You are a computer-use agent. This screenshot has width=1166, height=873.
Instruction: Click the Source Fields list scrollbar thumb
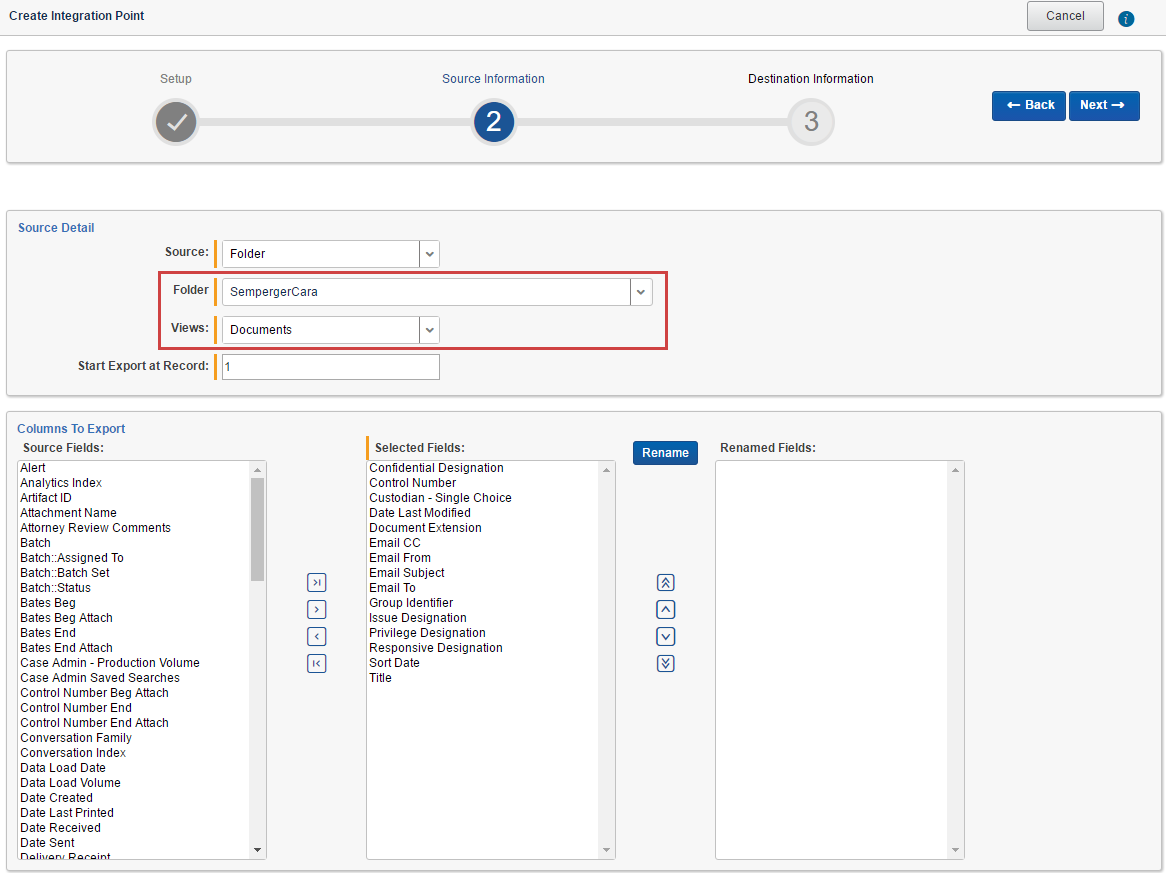point(257,529)
